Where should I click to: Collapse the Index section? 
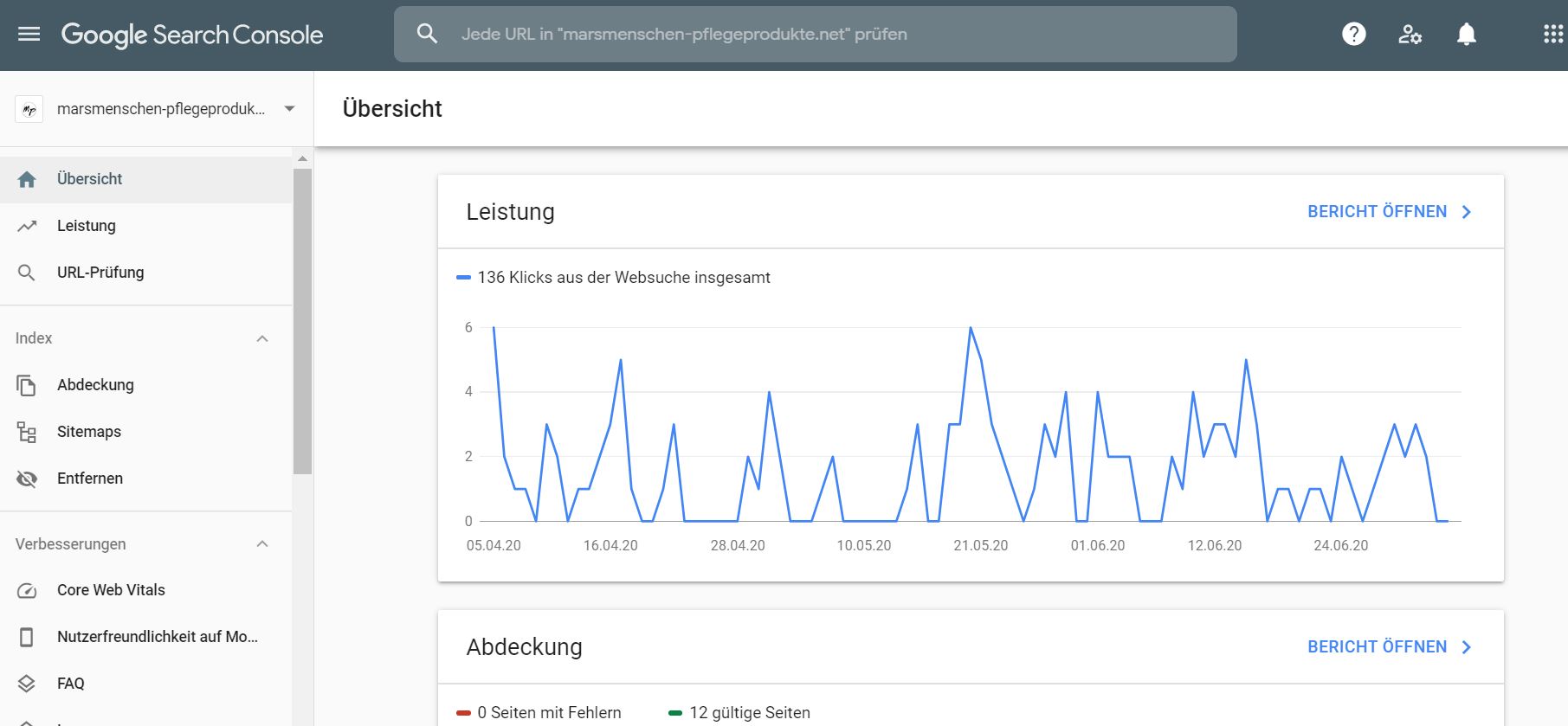[x=262, y=338]
